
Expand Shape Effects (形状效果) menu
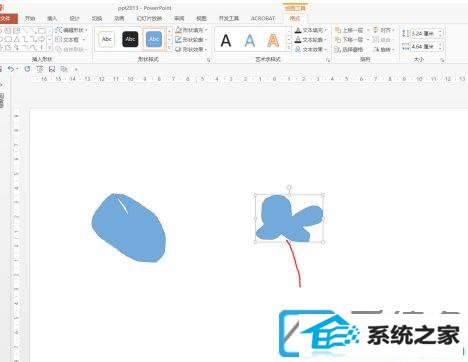(191, 49)
